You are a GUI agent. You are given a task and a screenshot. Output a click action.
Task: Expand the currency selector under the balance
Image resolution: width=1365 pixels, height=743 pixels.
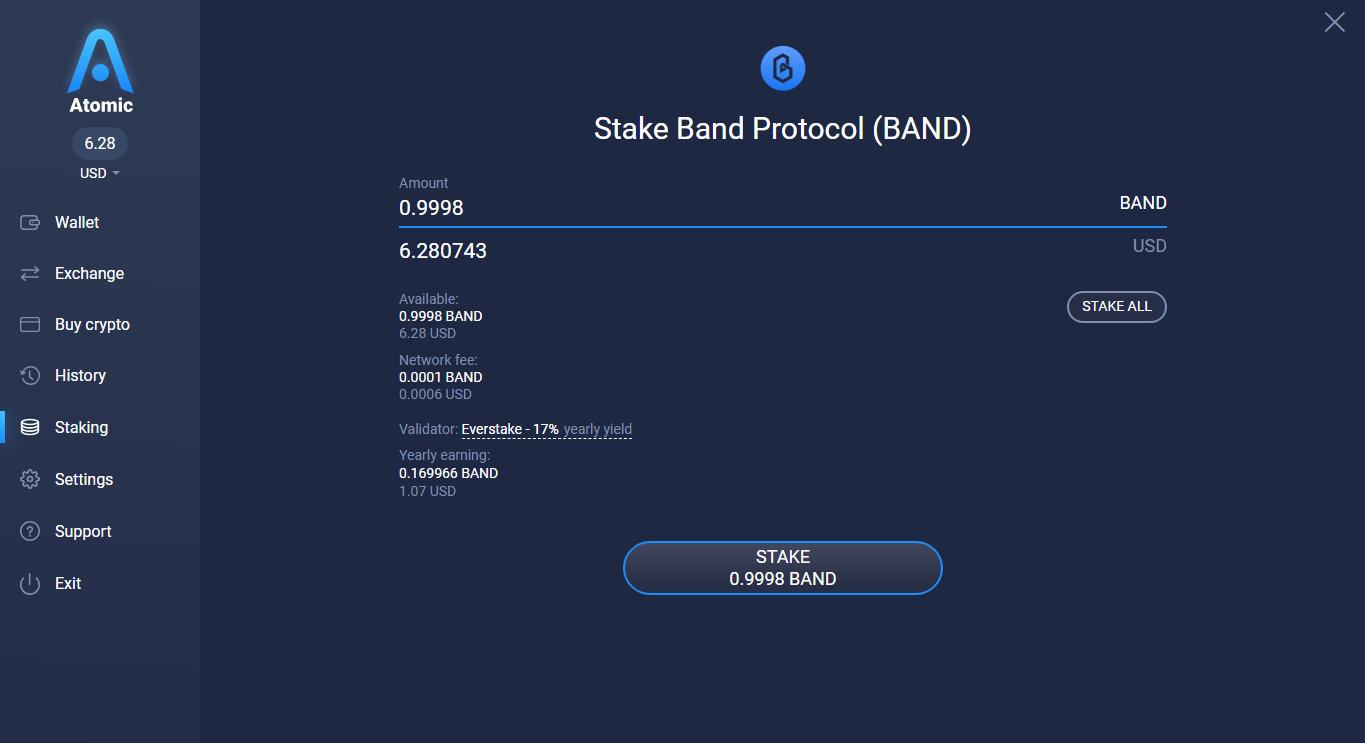[x=99, y=172]
